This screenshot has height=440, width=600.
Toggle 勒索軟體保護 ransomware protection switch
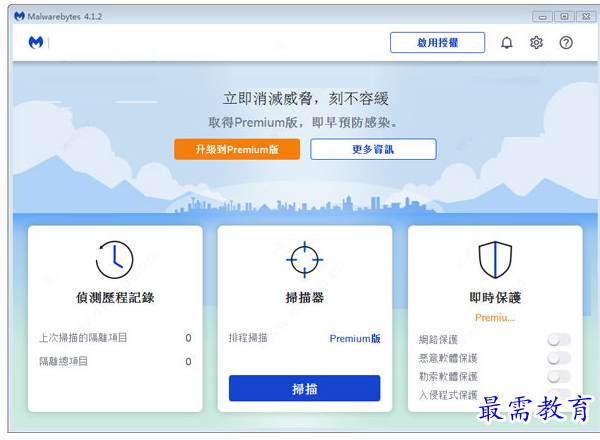click(x=559, y=376)
